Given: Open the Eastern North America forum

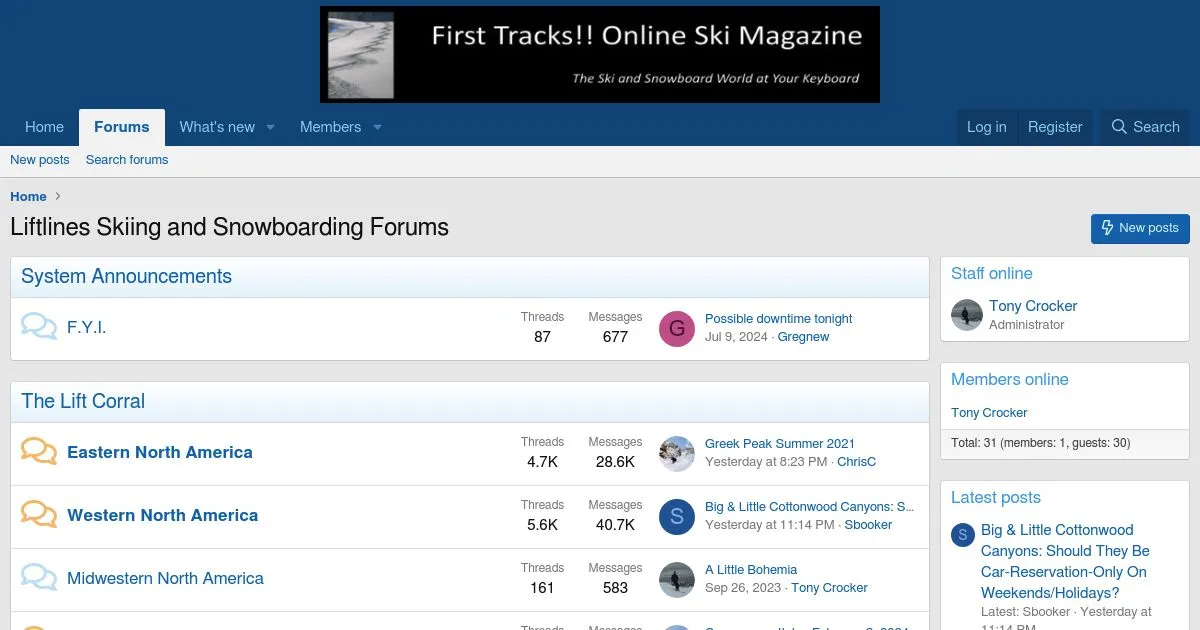Looking at the screenshot, I should (x=160, y=452).
